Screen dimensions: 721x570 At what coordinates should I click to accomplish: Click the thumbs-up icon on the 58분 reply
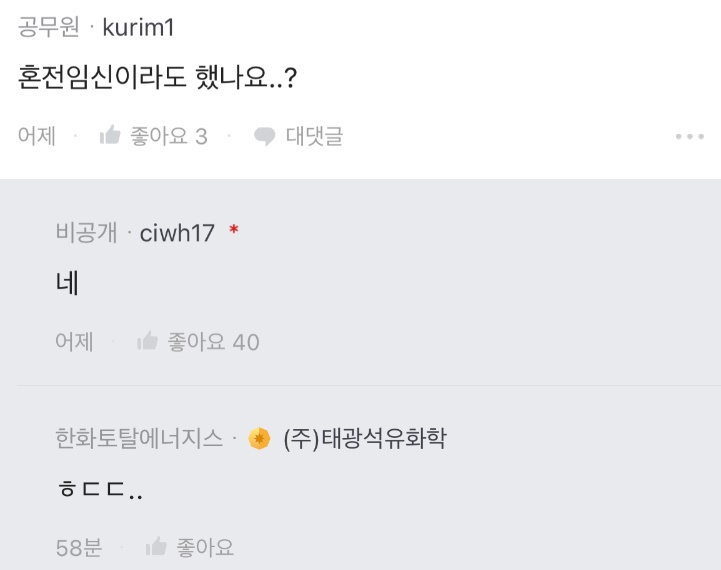tap(156, 547)
